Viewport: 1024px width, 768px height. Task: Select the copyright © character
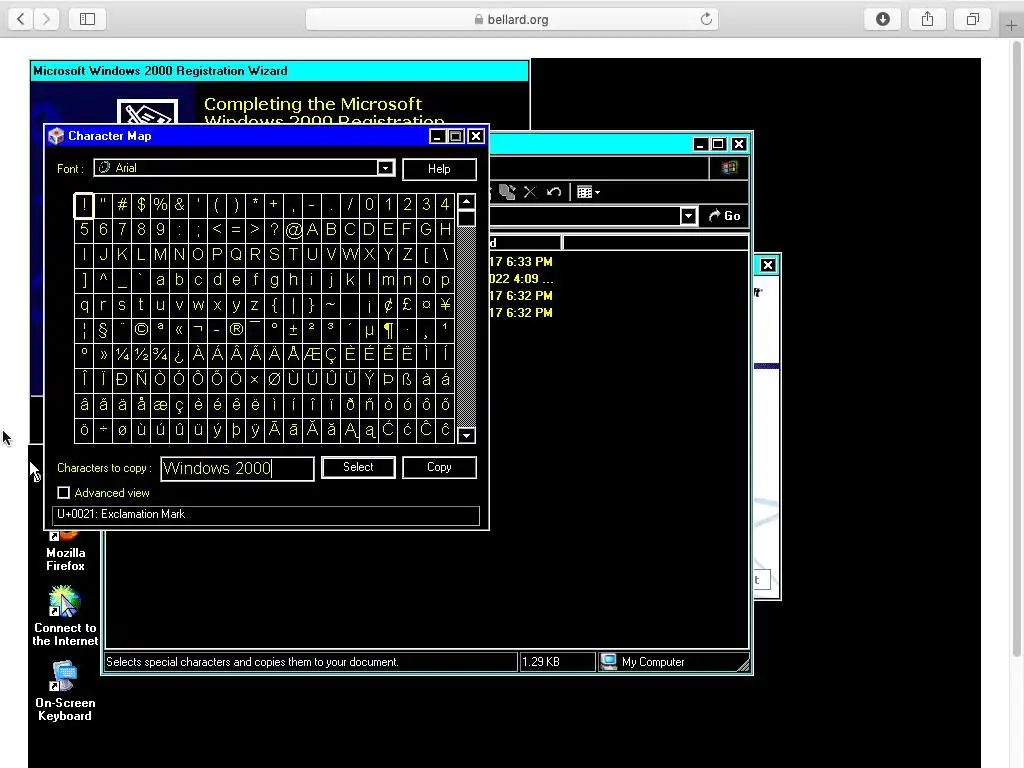[x=141, y=330]
